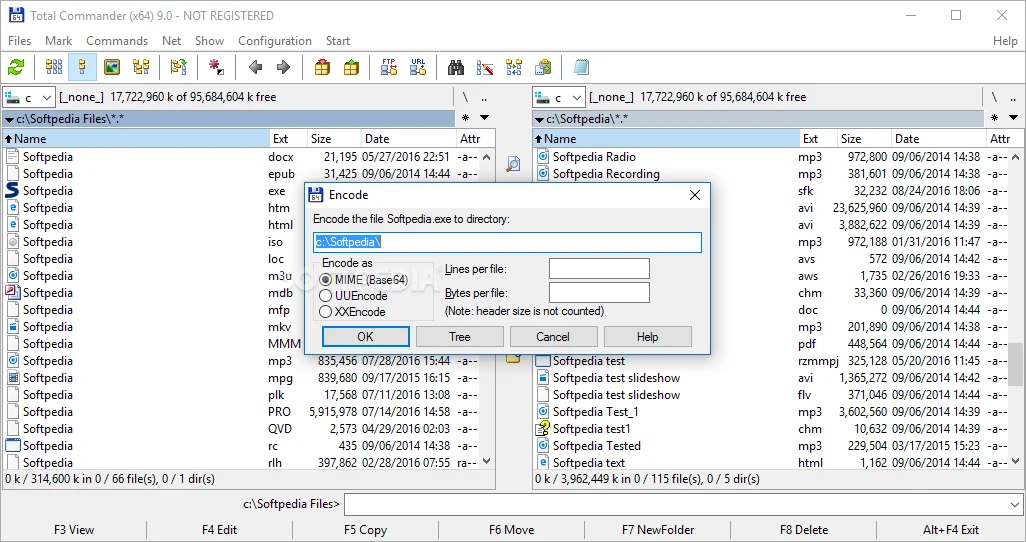Click the Tree button in Encode dialog
The image size is (1026, 542).
(459, 336)
